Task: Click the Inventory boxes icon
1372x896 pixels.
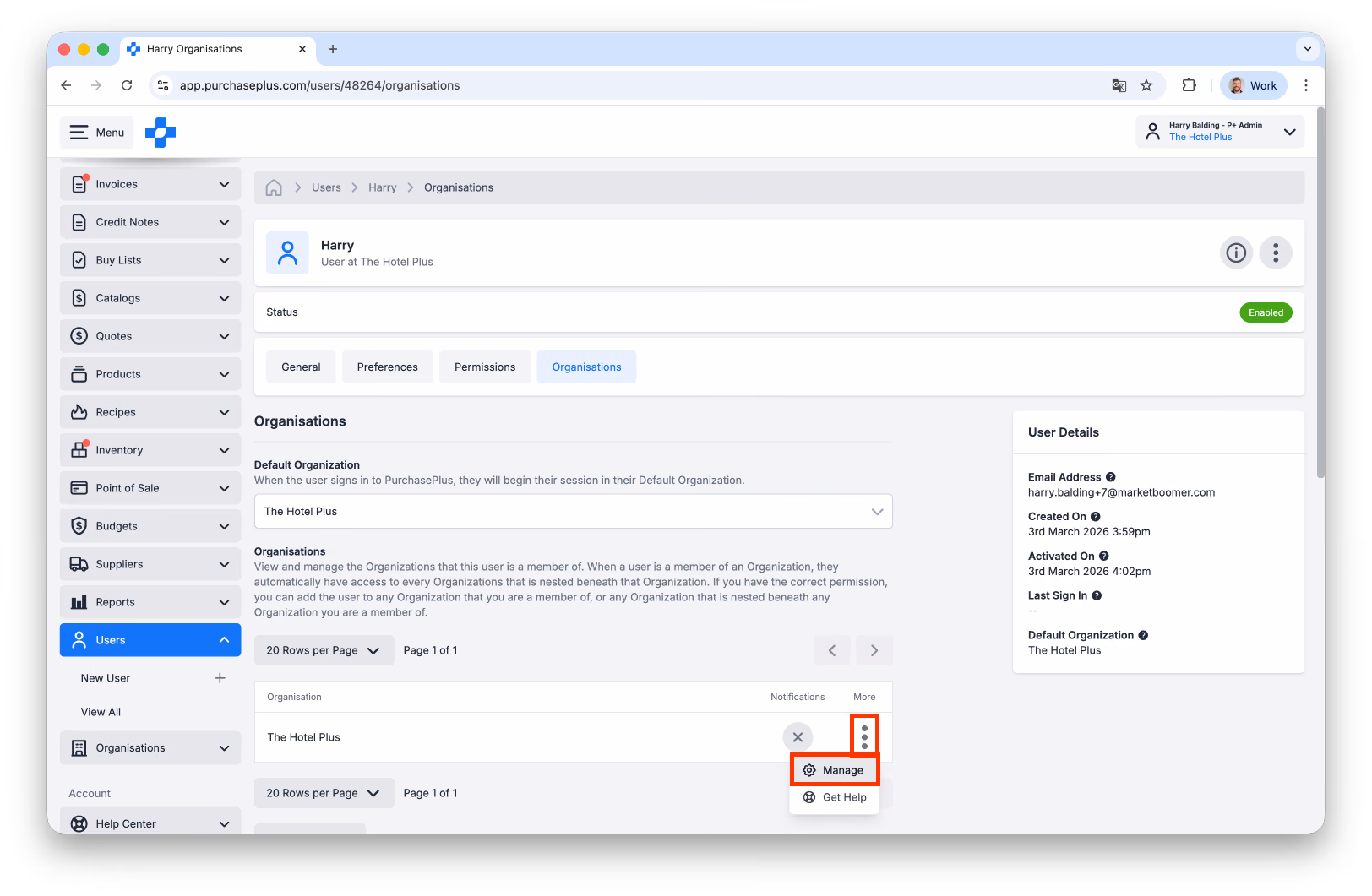Action: tap(79, 450)
